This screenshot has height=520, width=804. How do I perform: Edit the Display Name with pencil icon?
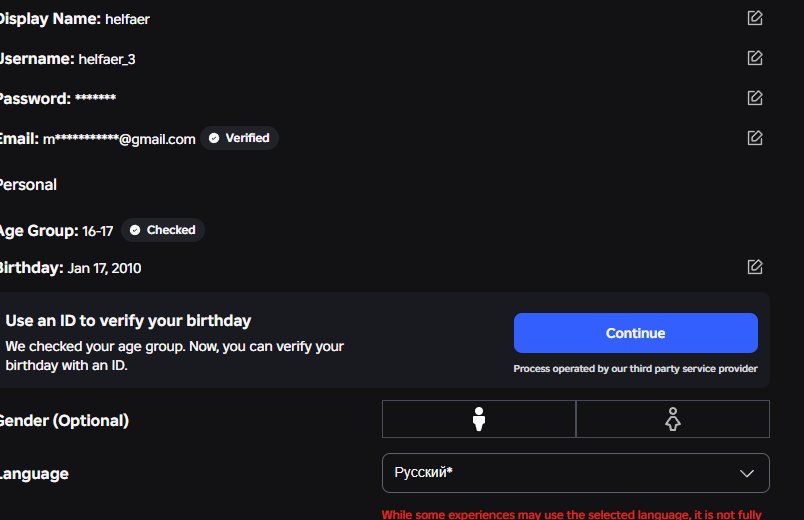[755, 18]
